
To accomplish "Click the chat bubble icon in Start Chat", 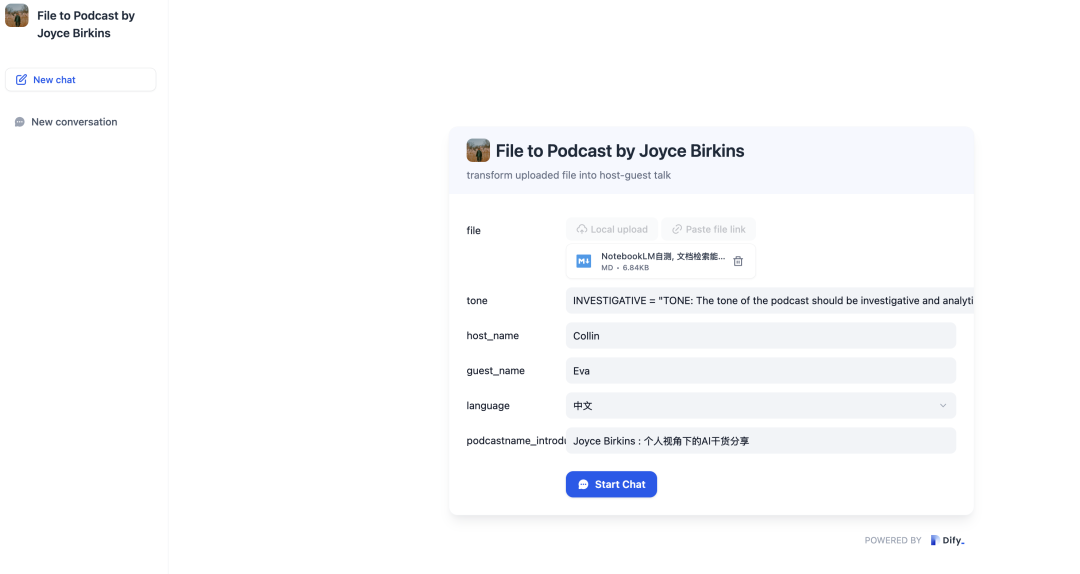I will (x=583, y=484).
